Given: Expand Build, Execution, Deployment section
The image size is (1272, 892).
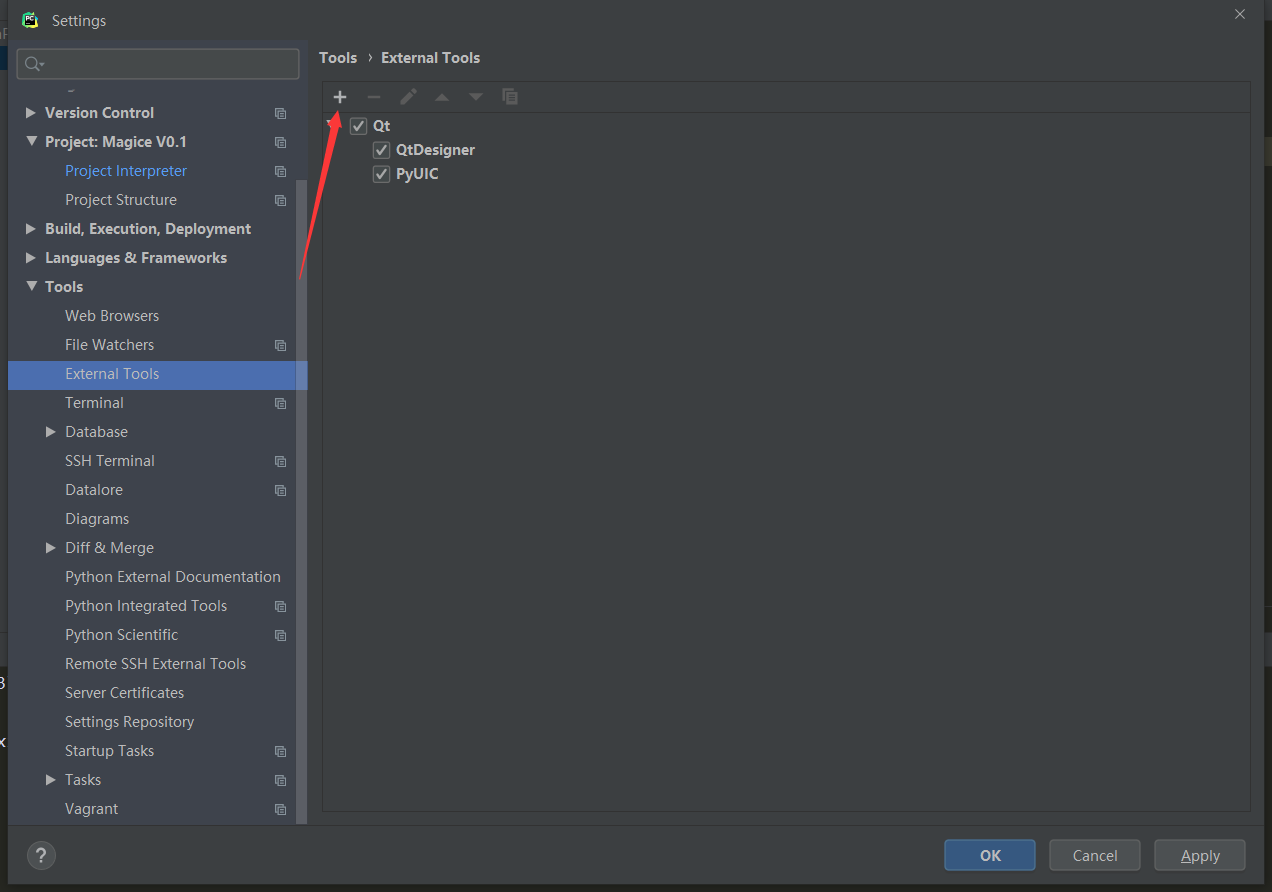Looking at the screenshot, I should [x=31, y=229].
